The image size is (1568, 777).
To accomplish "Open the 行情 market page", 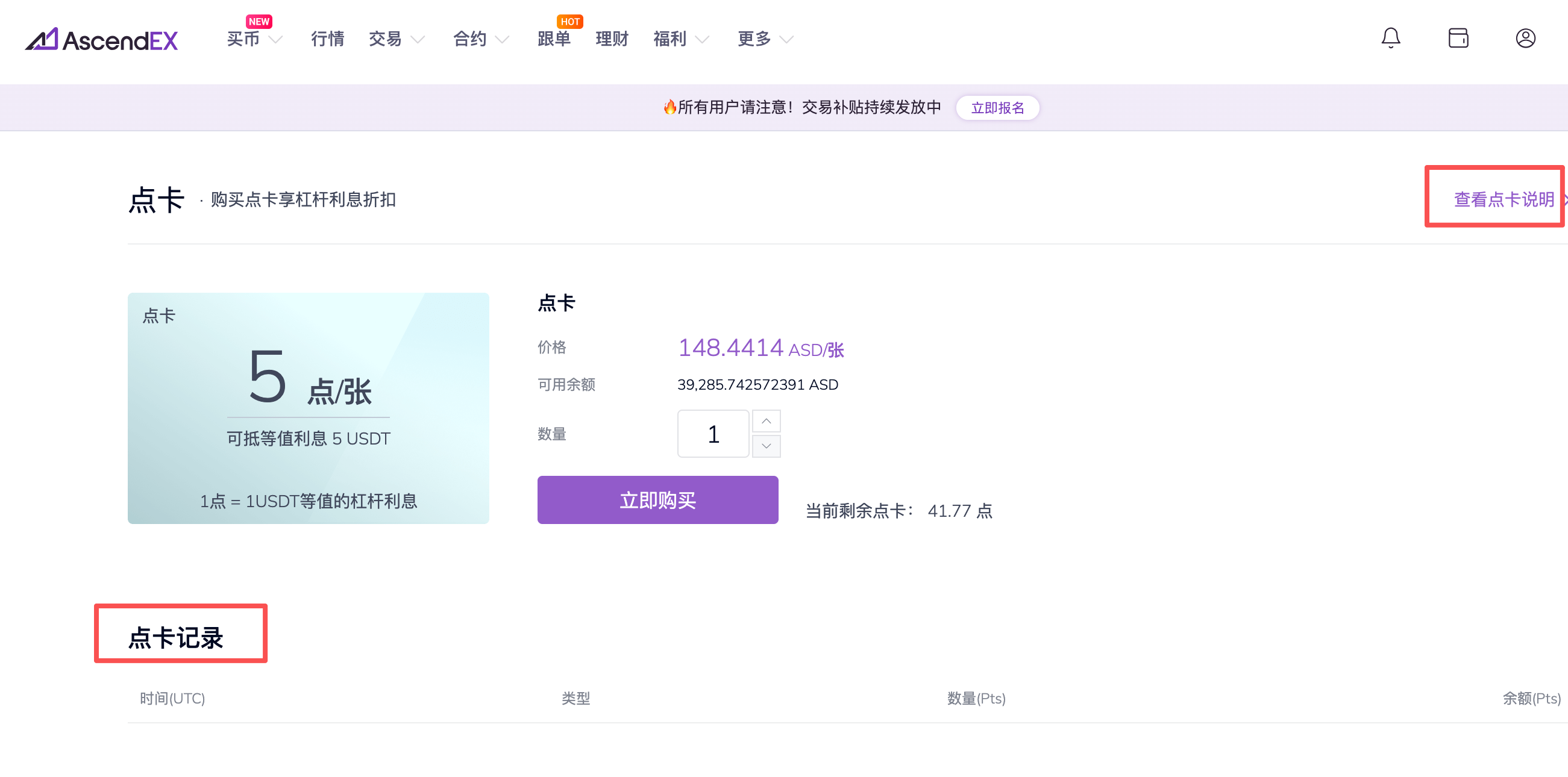I will [x=327, y=40].
